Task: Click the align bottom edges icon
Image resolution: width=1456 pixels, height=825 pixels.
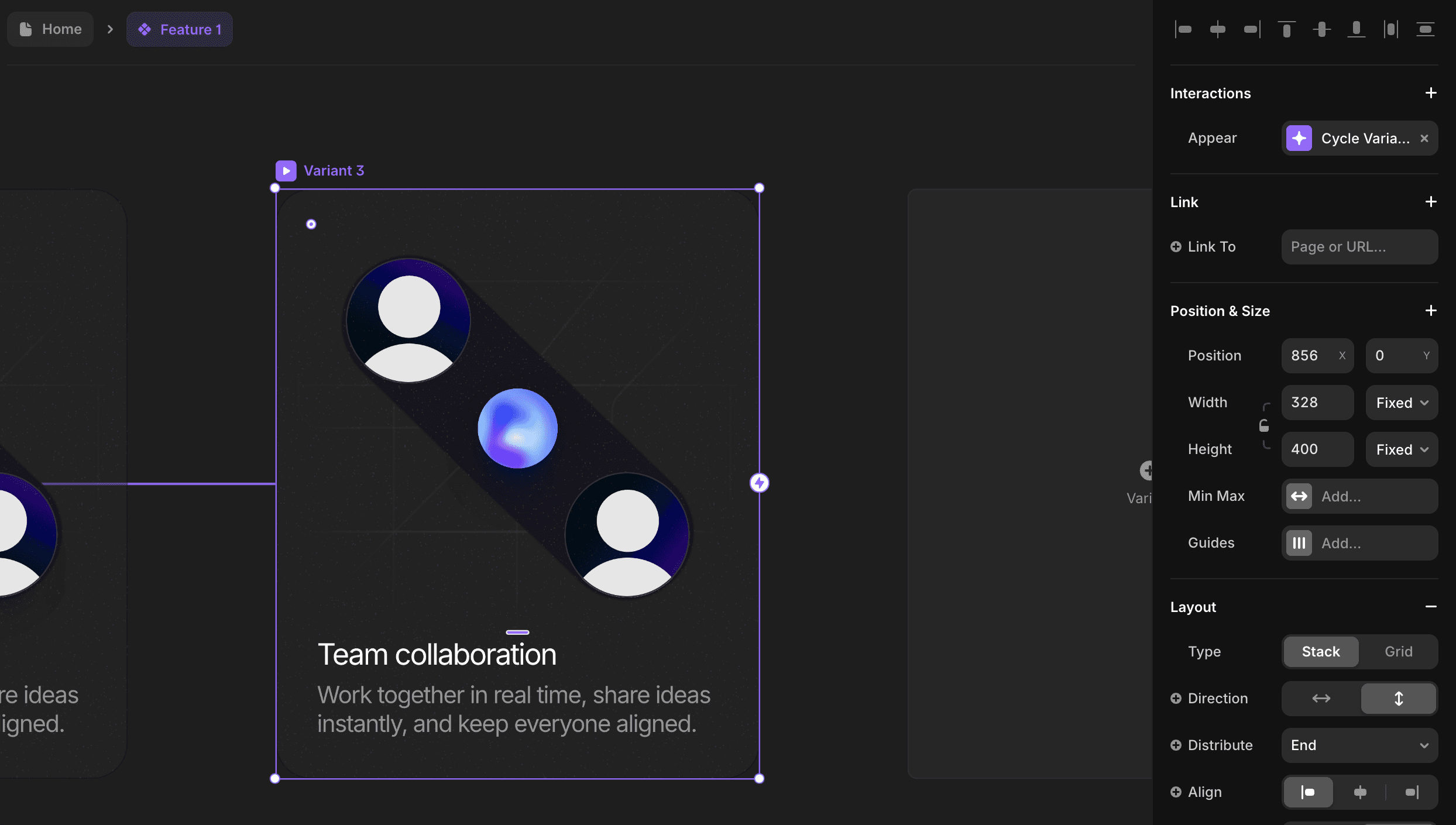Action: pyautogui.click(x=1356, y=29)
